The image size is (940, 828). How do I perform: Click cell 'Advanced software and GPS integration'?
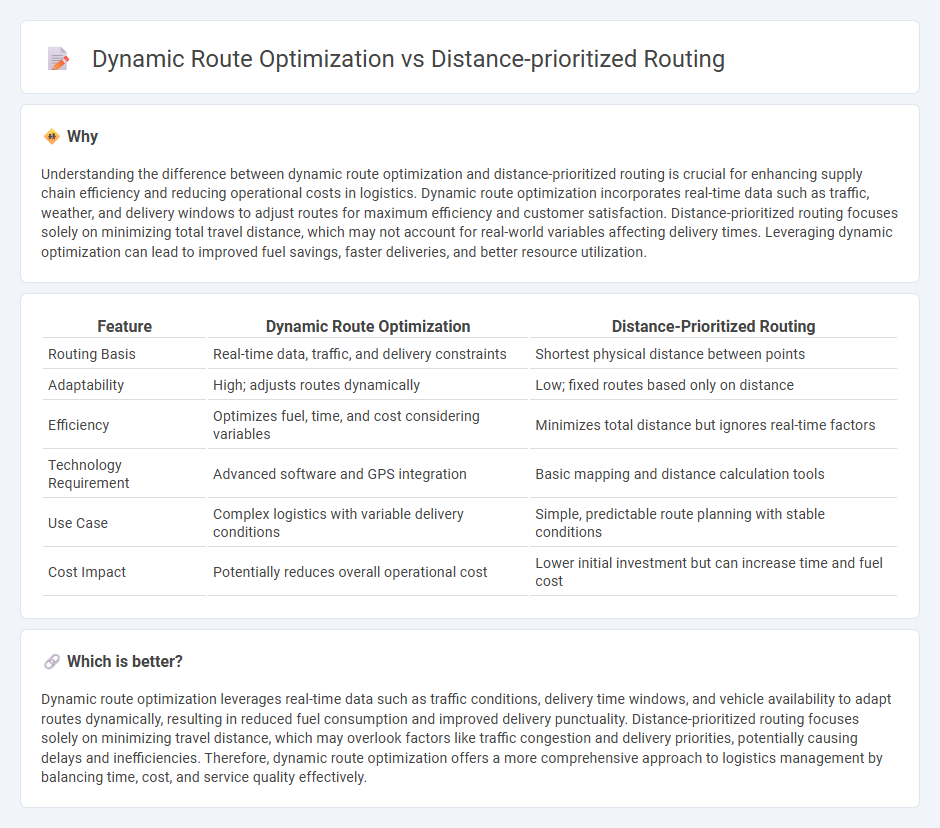point(367,474)
